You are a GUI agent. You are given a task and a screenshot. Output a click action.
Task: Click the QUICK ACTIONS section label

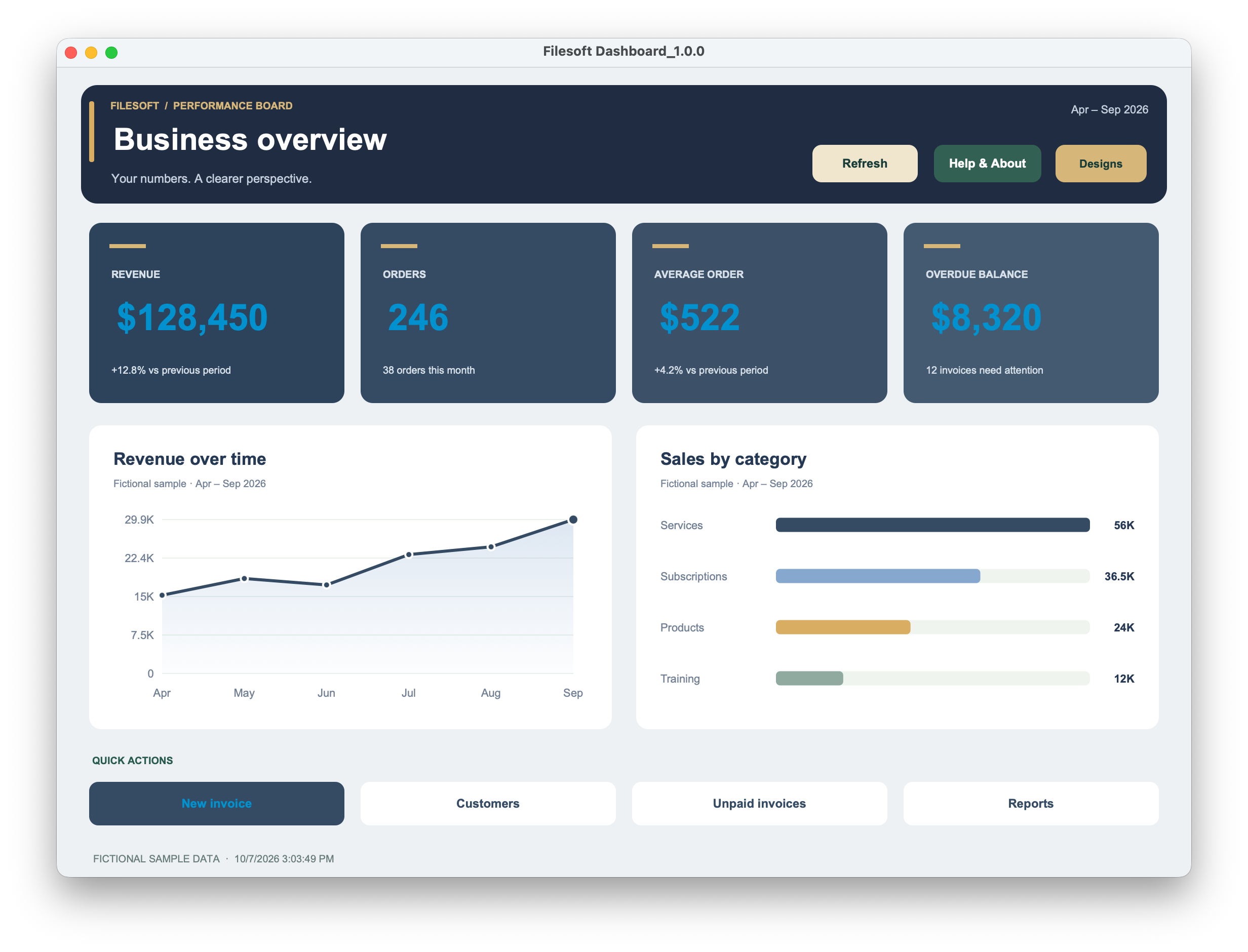[x=132, y=760]
